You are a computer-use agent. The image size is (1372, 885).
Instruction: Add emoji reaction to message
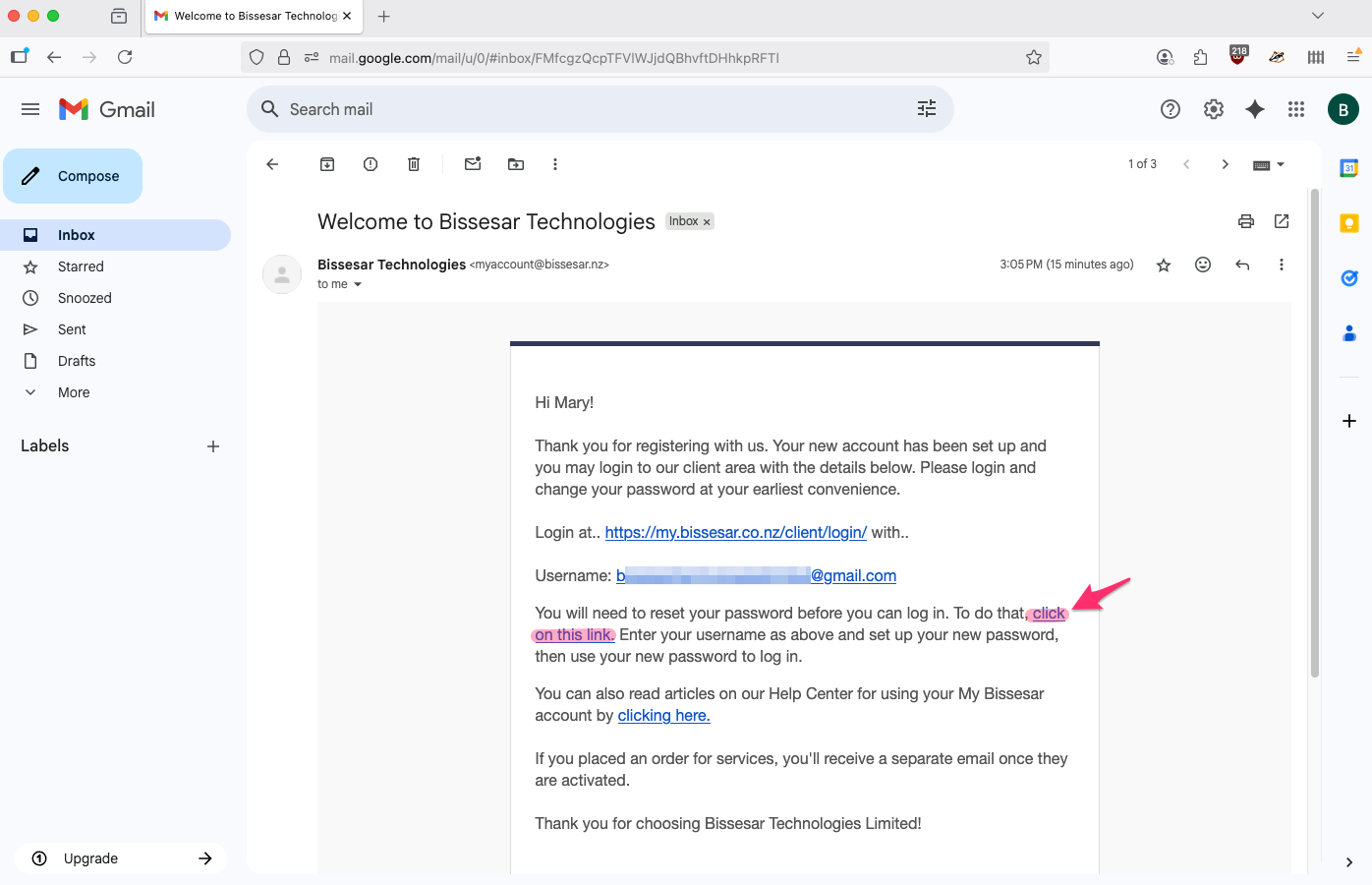click(x=1203, y=265)
